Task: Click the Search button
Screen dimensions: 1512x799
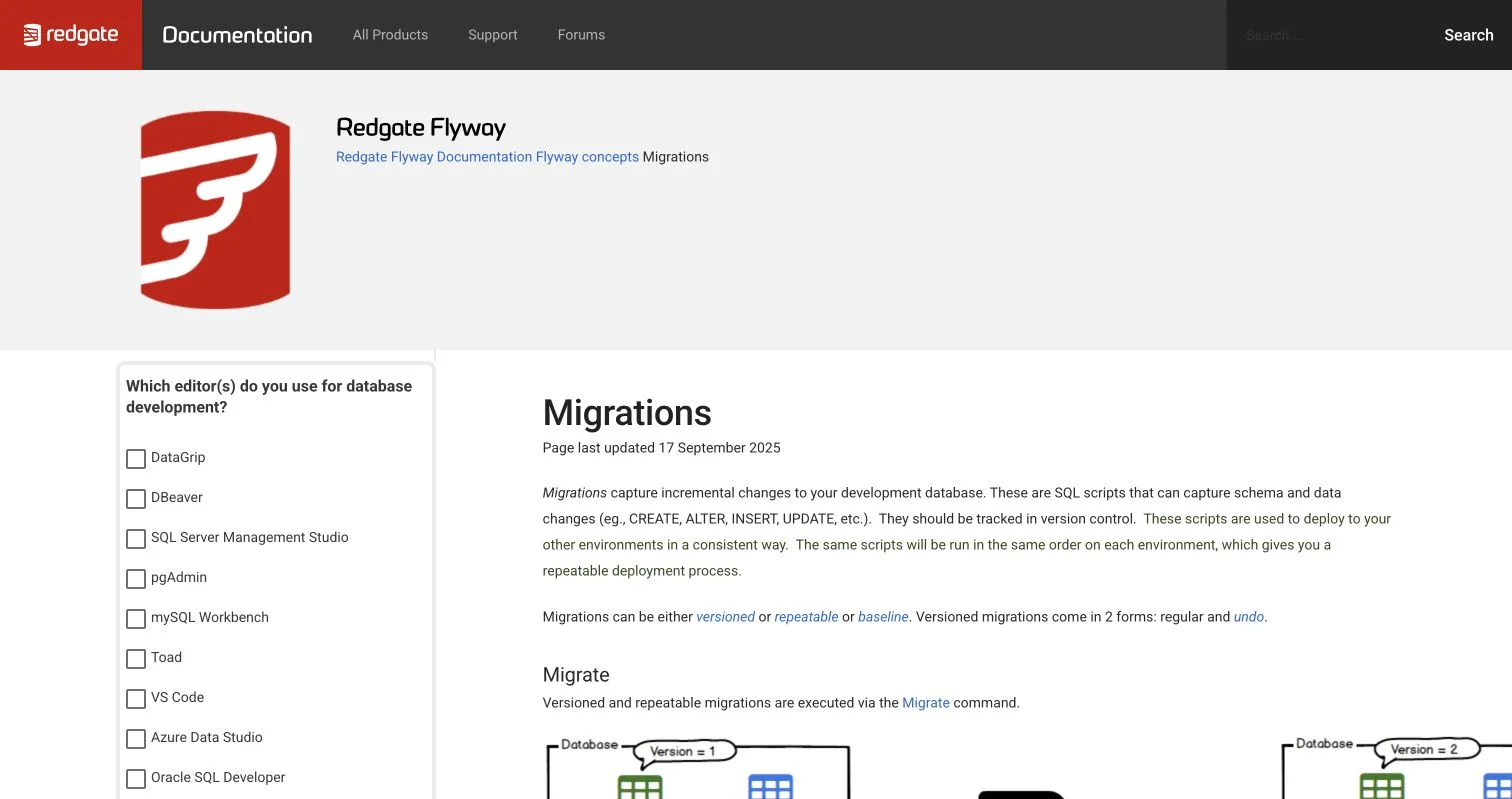Action: click(1468, 35)
